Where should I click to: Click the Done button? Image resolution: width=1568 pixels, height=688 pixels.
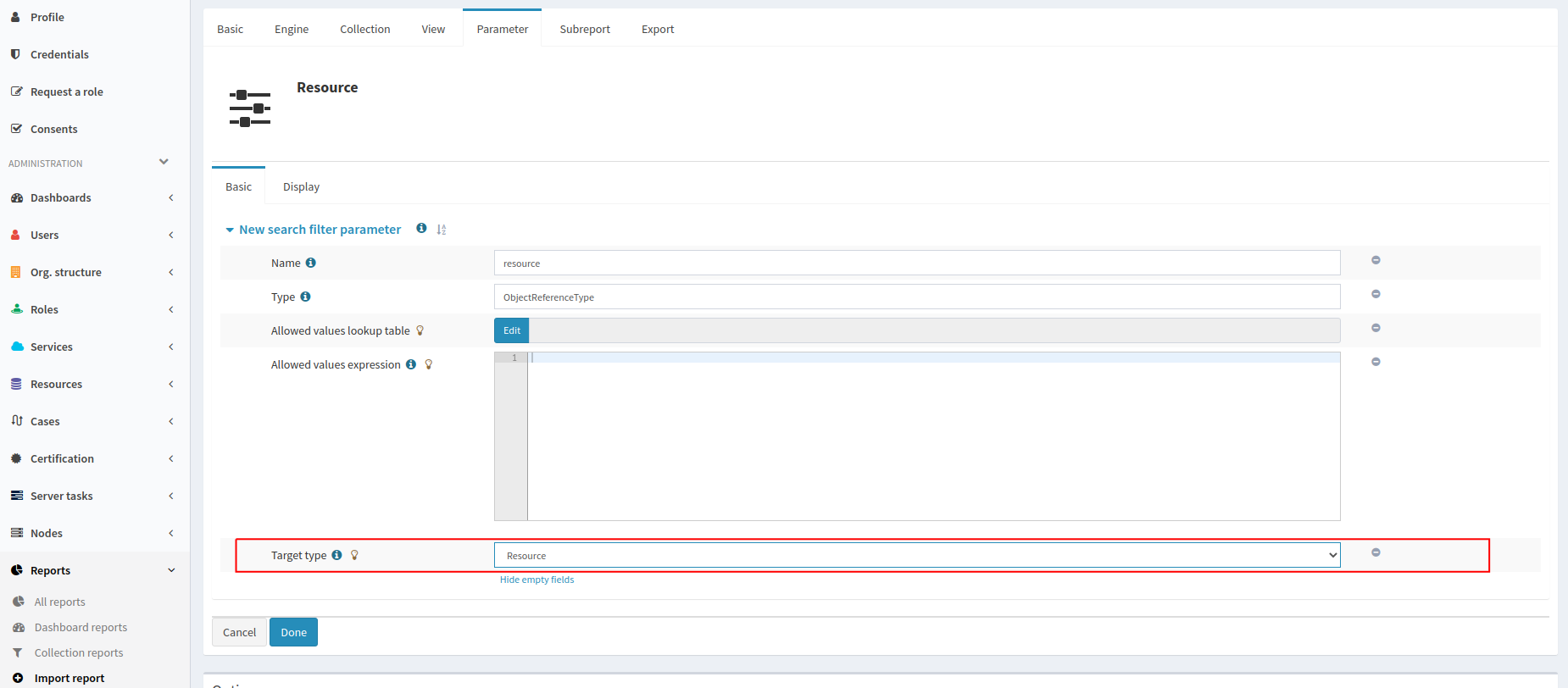pyautogui.click(x=293, y=632)
